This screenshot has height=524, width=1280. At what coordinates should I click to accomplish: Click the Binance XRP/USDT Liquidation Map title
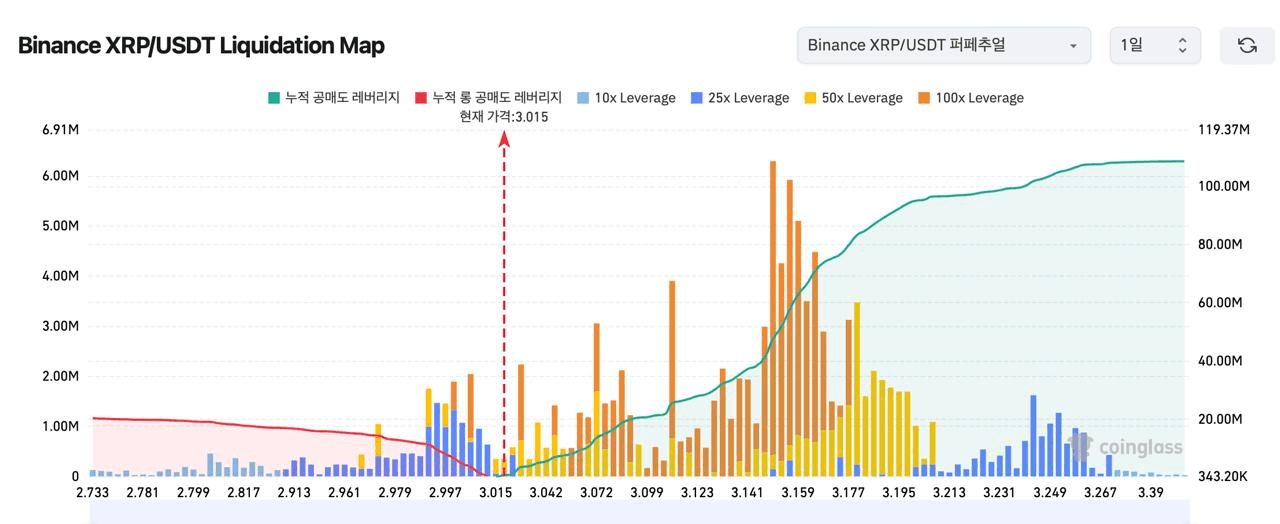pyautogui.click(x=201, y=45)
